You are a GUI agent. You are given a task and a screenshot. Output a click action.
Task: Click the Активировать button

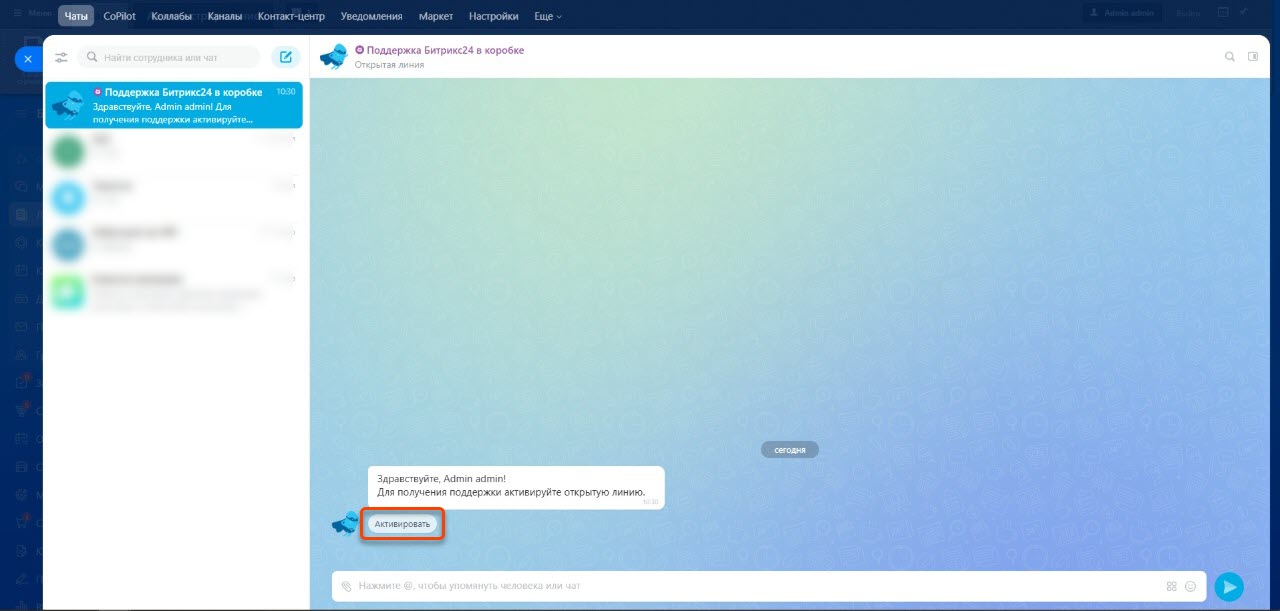(402, 524)
